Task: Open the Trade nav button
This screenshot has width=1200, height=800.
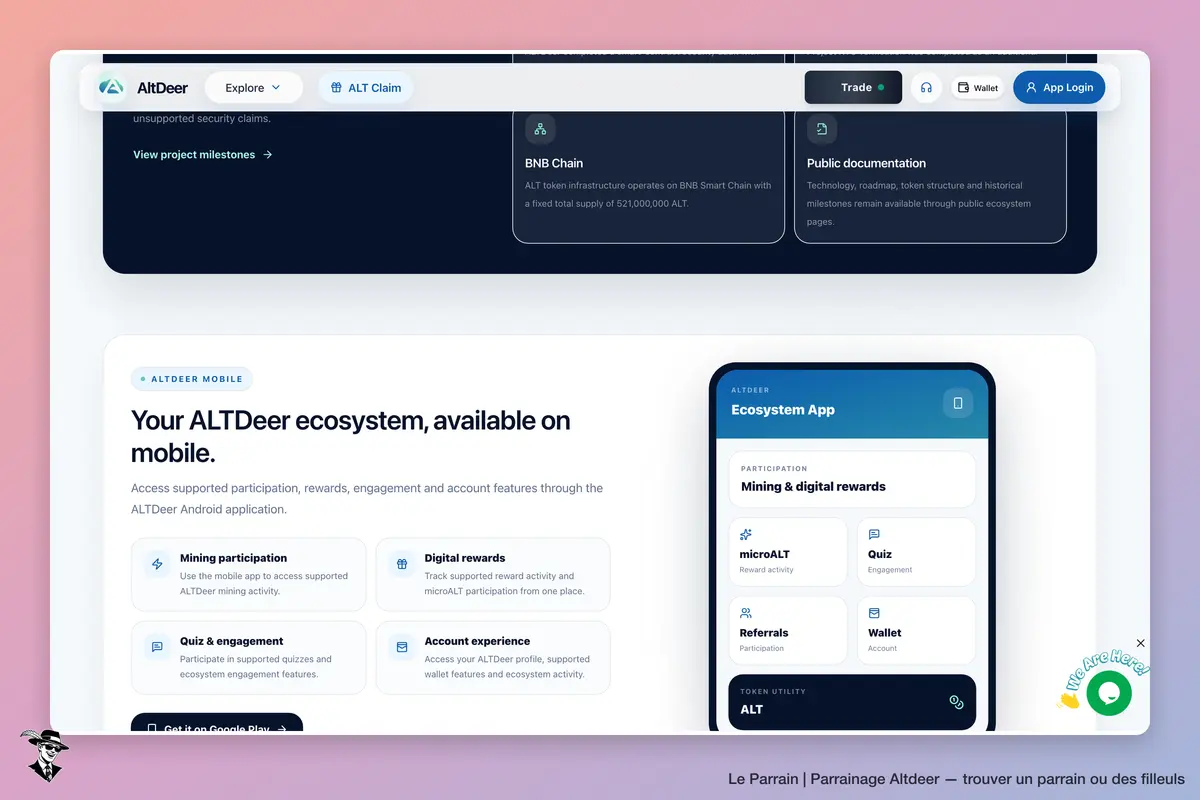Action: pyautogui.click(x=853, y=87)
